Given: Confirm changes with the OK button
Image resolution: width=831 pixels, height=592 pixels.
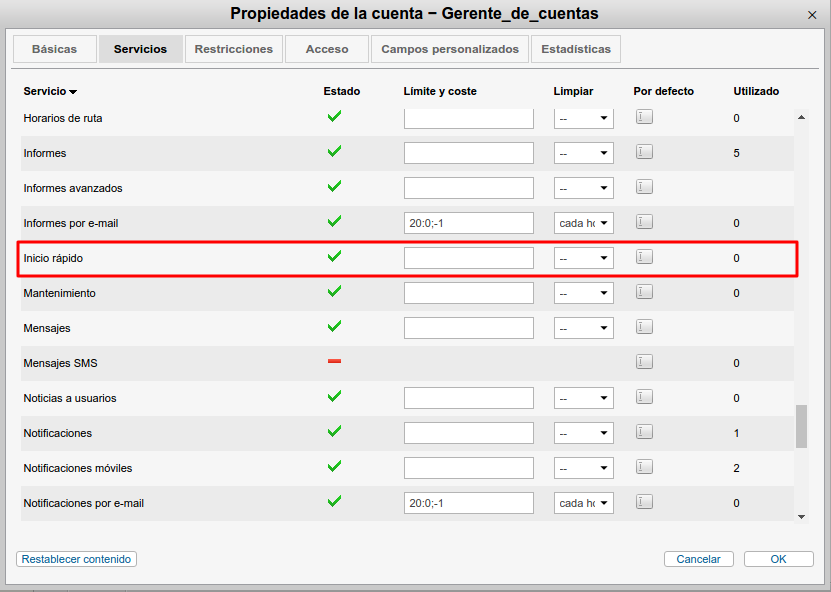Looking at the screenshot, I should pos(778,559).
